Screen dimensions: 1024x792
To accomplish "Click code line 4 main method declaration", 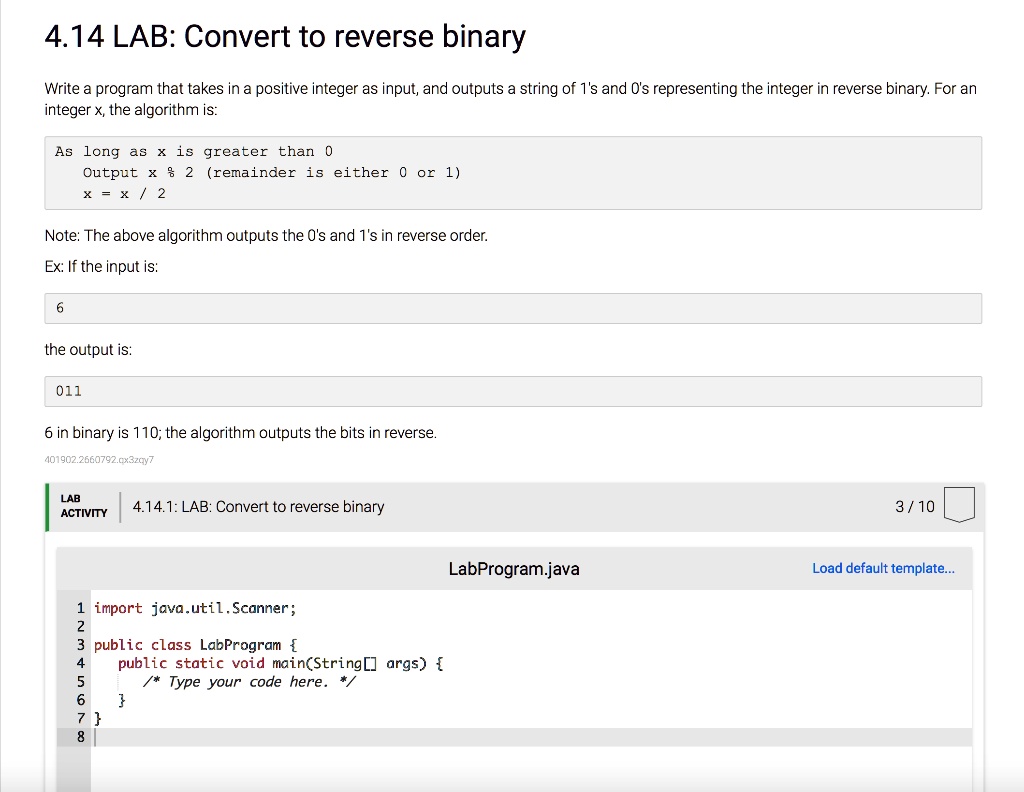I will [280, 663].
